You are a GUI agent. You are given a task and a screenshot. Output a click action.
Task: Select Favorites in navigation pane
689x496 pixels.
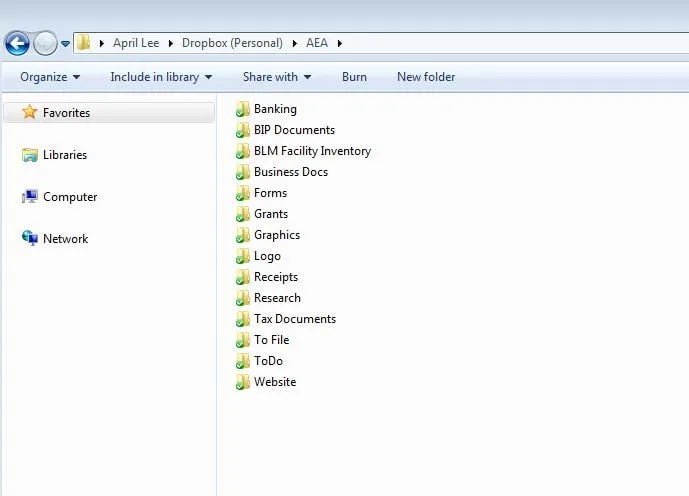[109, 112]
